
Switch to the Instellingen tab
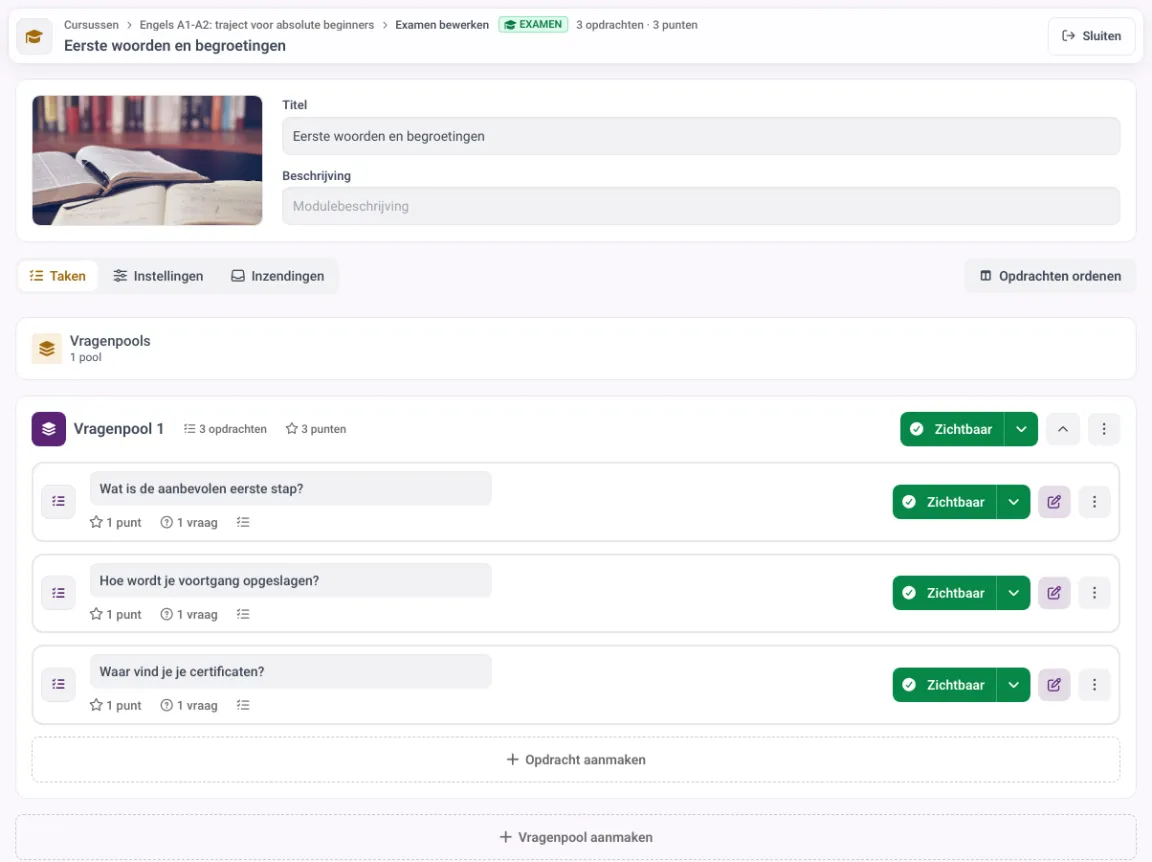pos(158,276)
